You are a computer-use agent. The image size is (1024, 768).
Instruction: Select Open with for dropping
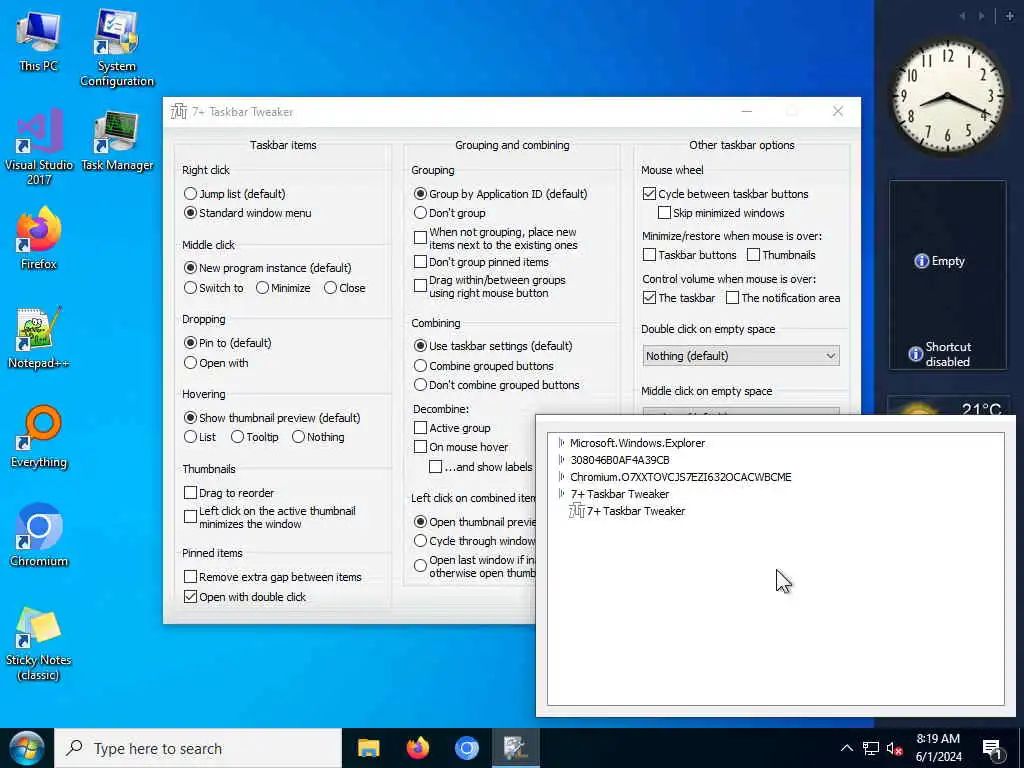point(190,363)
